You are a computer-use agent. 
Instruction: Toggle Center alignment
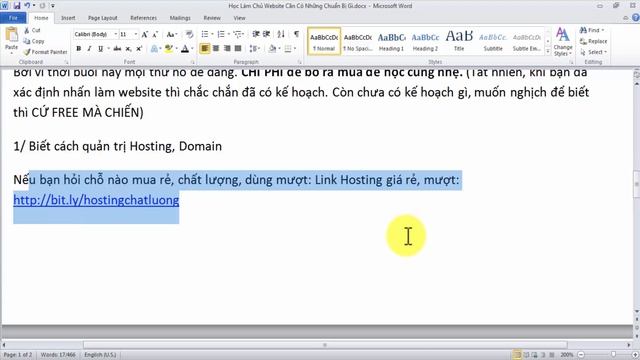pyautogui.click(x=216, y=49)
